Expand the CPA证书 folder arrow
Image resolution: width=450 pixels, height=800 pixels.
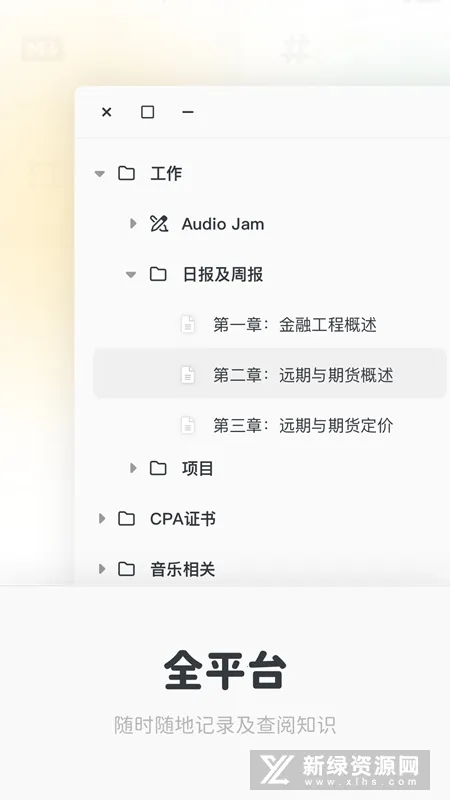tap(102, 518)
